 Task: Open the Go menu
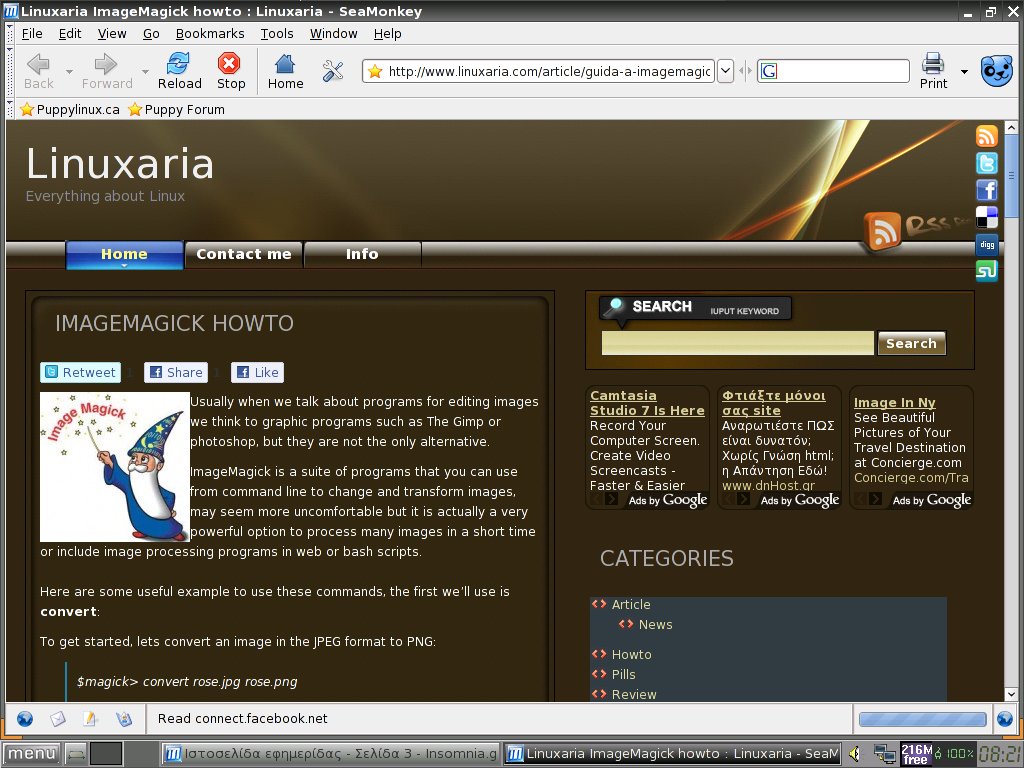click(151, 33)
